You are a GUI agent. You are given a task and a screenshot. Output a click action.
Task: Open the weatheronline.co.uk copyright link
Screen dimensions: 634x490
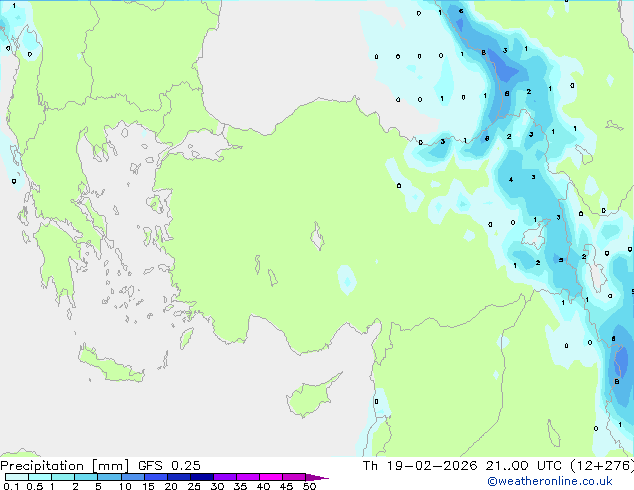(x=549, y=481)
